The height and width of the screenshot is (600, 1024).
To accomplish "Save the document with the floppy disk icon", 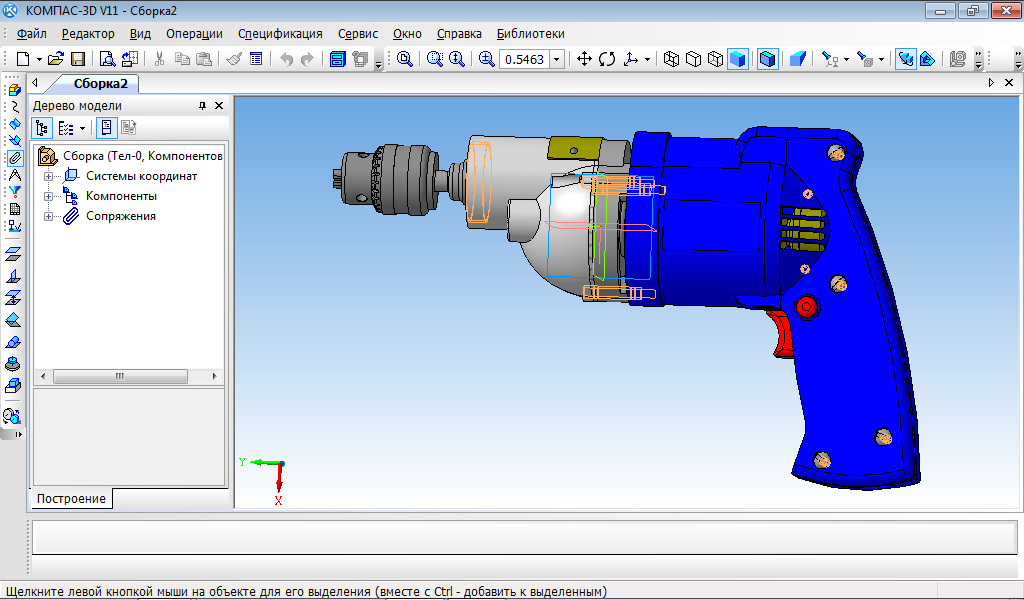I will (x=78, y=59).
